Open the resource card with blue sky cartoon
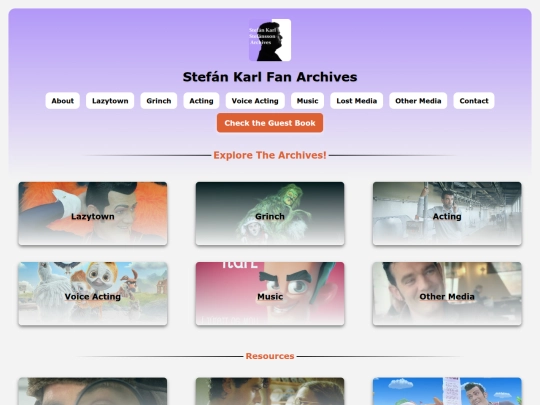 (447, 391)
